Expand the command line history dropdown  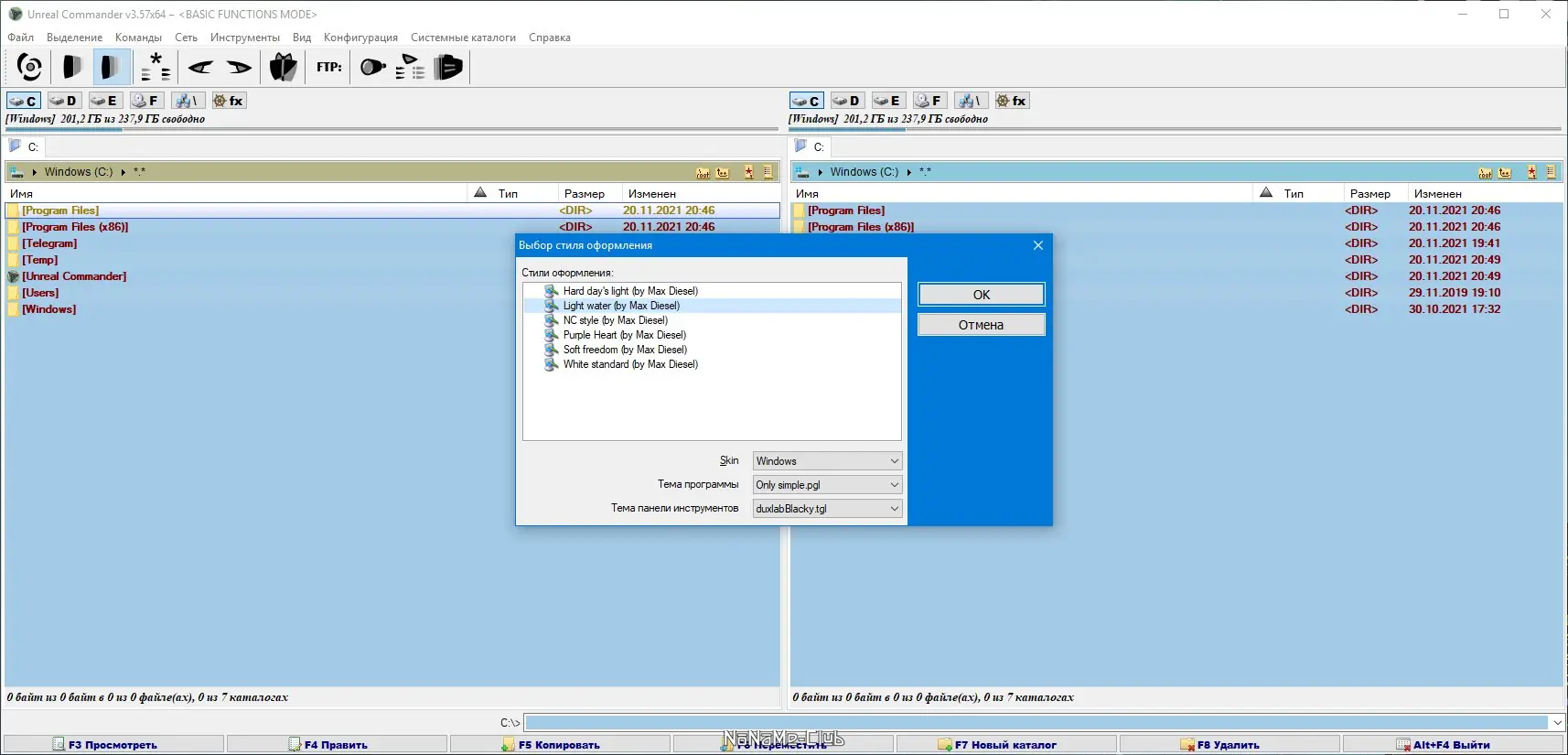(1557, 723)
